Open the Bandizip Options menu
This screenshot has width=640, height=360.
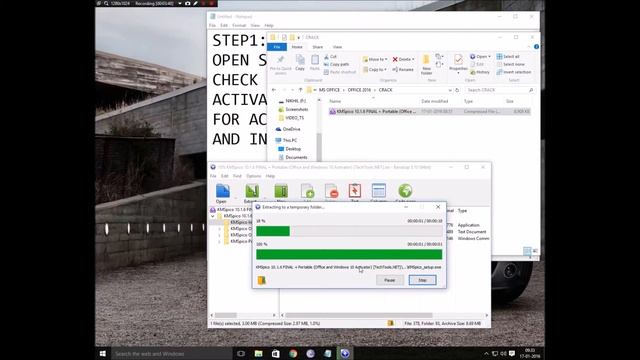(x=253, y=176)
